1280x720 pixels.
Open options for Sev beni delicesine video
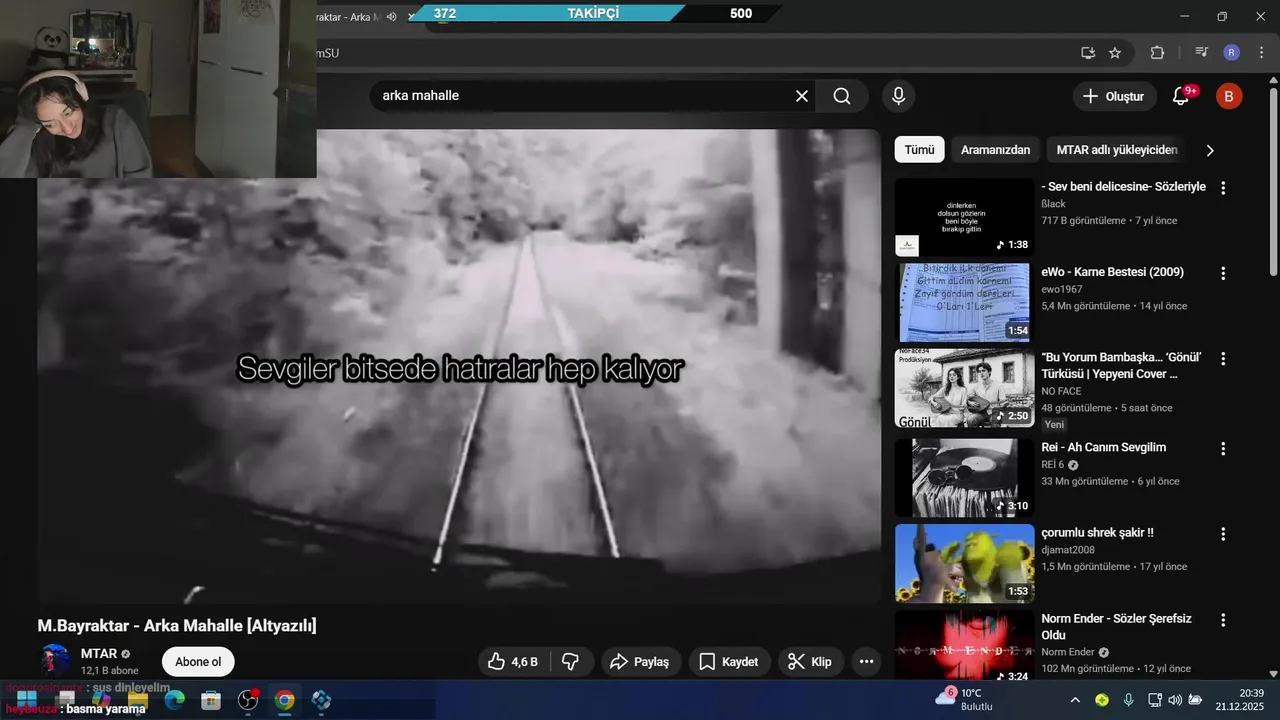[1222, 188]
